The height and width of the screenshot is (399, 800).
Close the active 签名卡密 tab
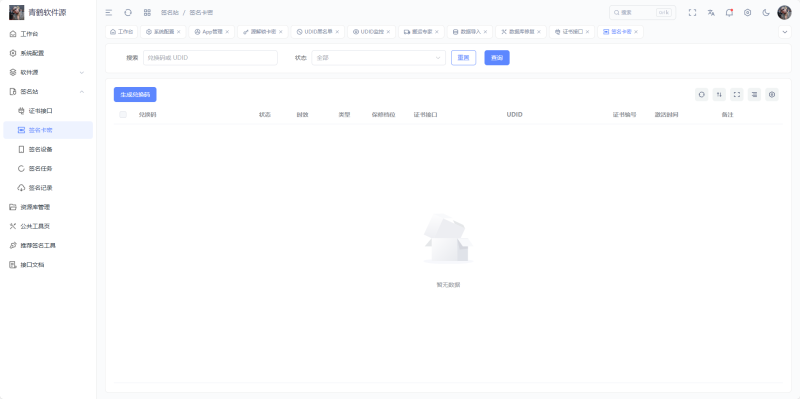[636, 32]
